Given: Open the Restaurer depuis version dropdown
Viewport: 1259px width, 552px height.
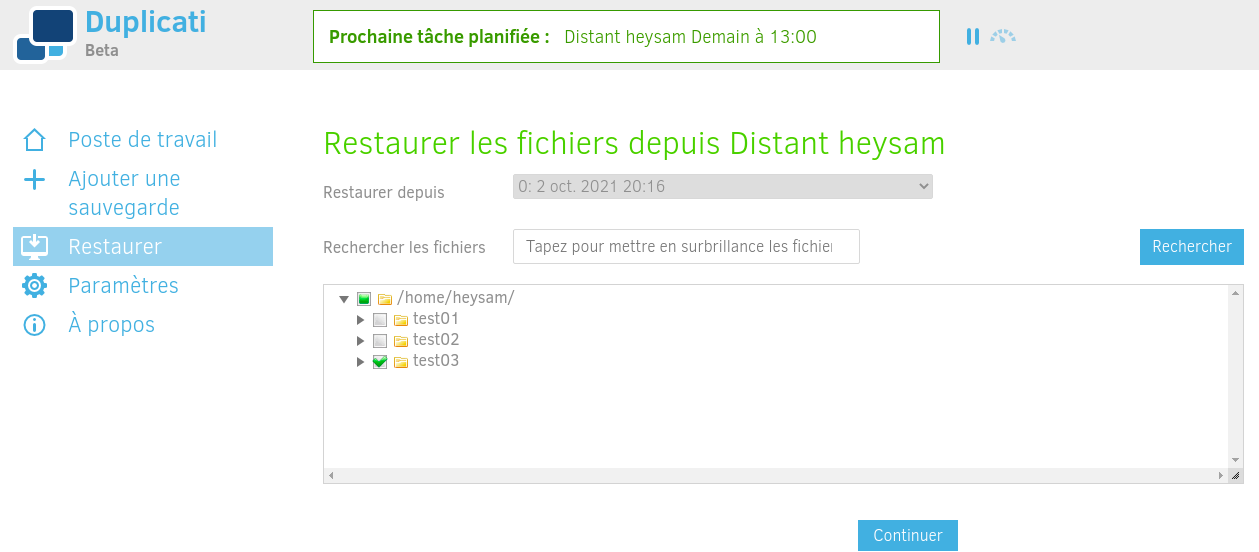Looking at the screenshot, I should pos(723,186).
